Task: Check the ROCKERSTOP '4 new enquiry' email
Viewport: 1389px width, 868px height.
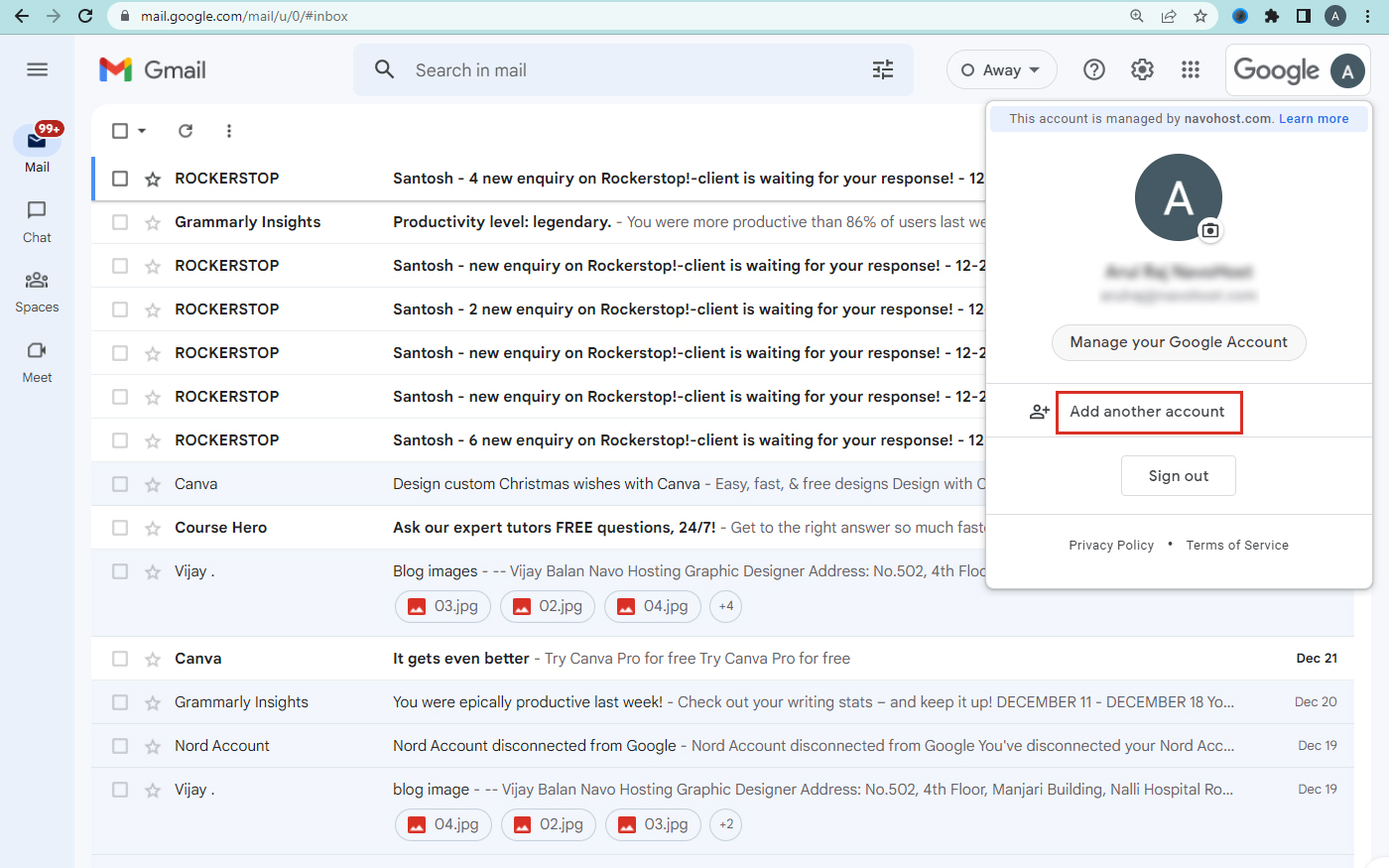Action: tap(120, 179)
